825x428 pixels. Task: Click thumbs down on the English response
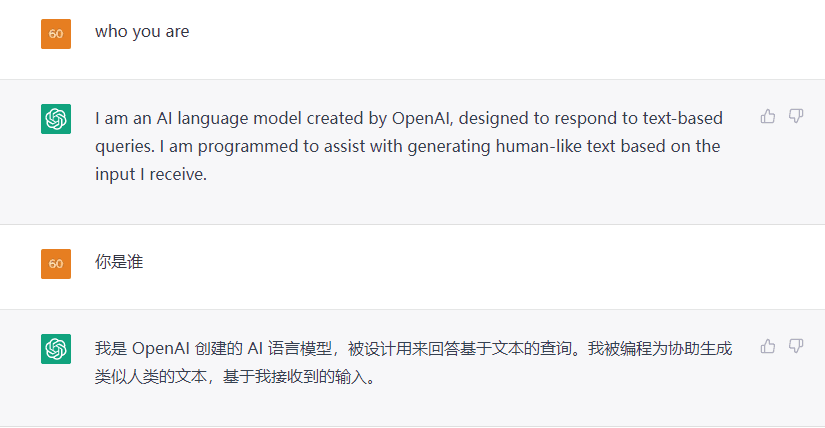click(796, 116)
